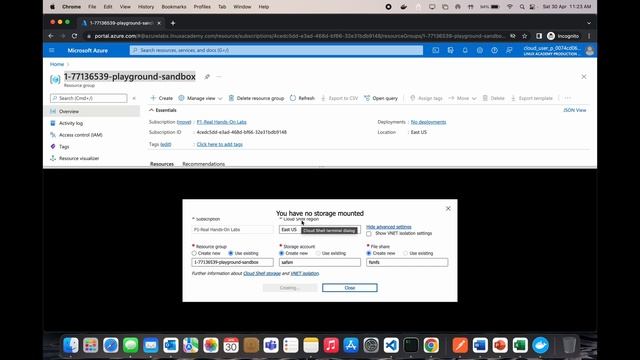The image size is (640, 360).
Task: Click the Create button in toolbar
Action: 162,98
